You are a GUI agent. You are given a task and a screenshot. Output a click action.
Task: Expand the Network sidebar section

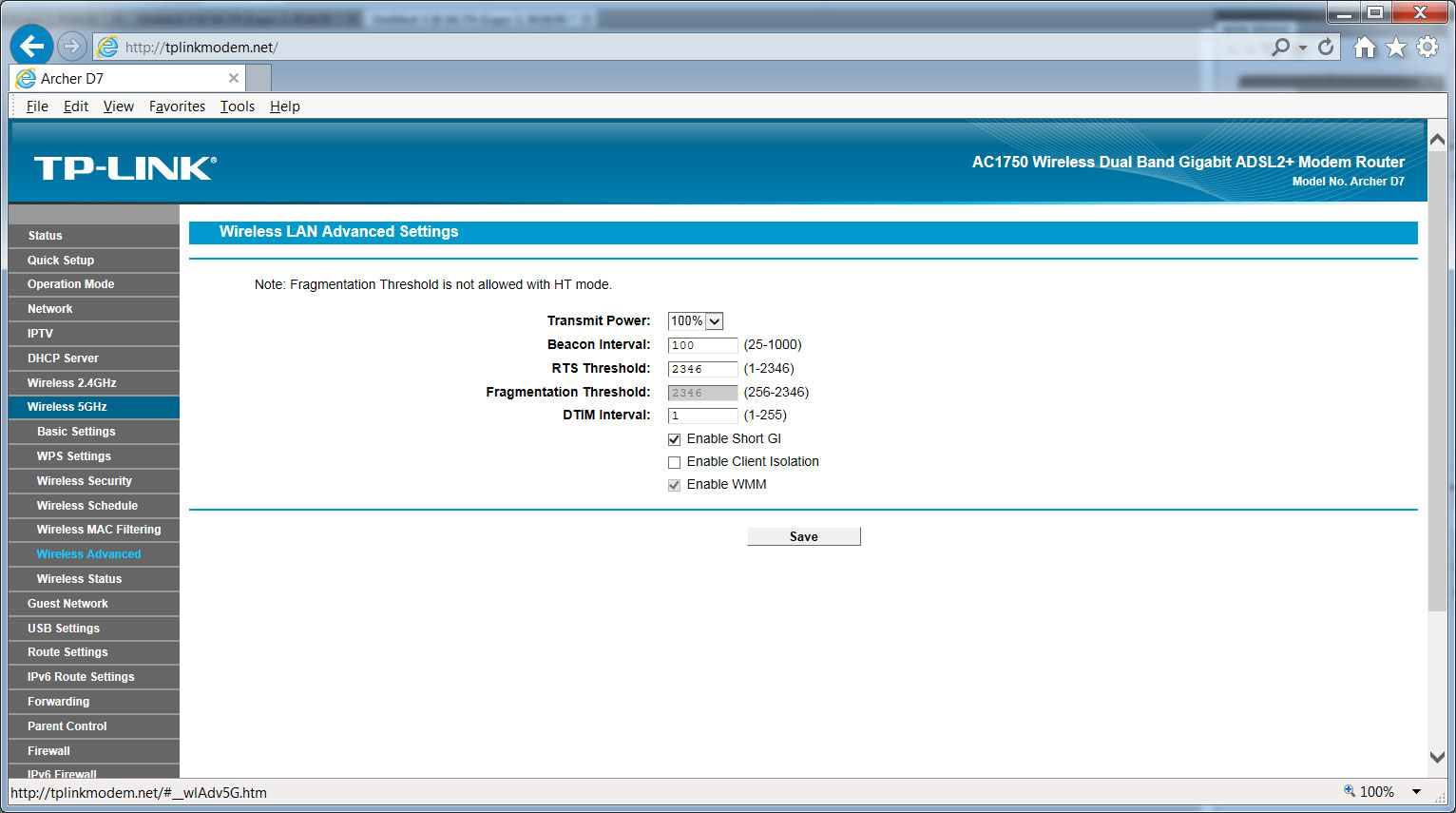pos(94,309)
